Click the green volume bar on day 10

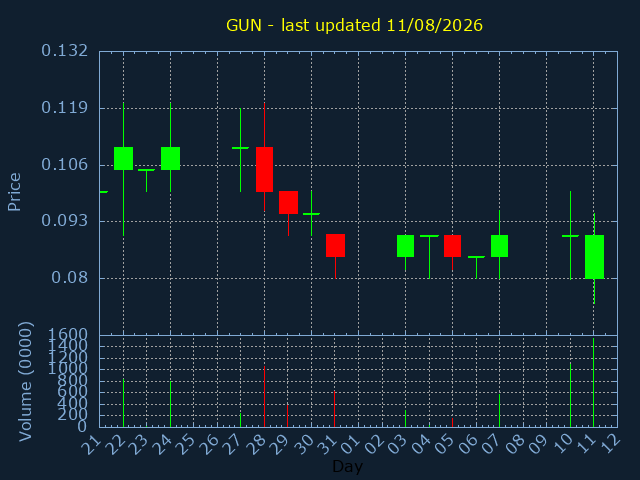coord(570,395)
